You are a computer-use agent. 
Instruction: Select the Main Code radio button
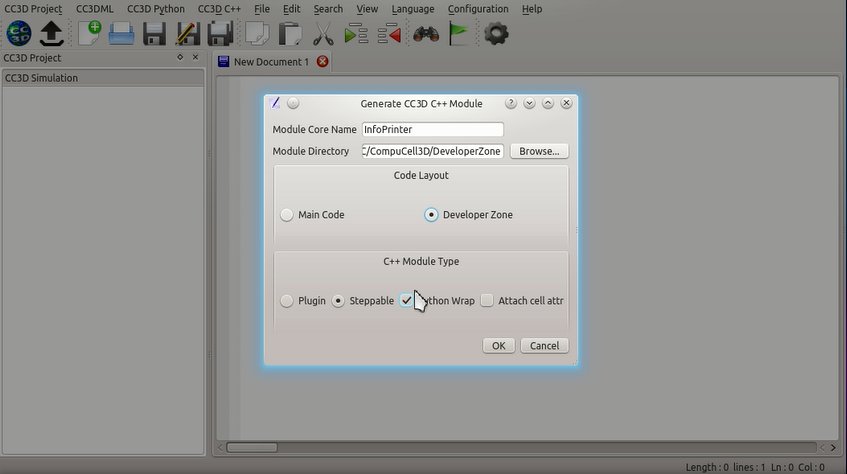click(x=287, y=215)
